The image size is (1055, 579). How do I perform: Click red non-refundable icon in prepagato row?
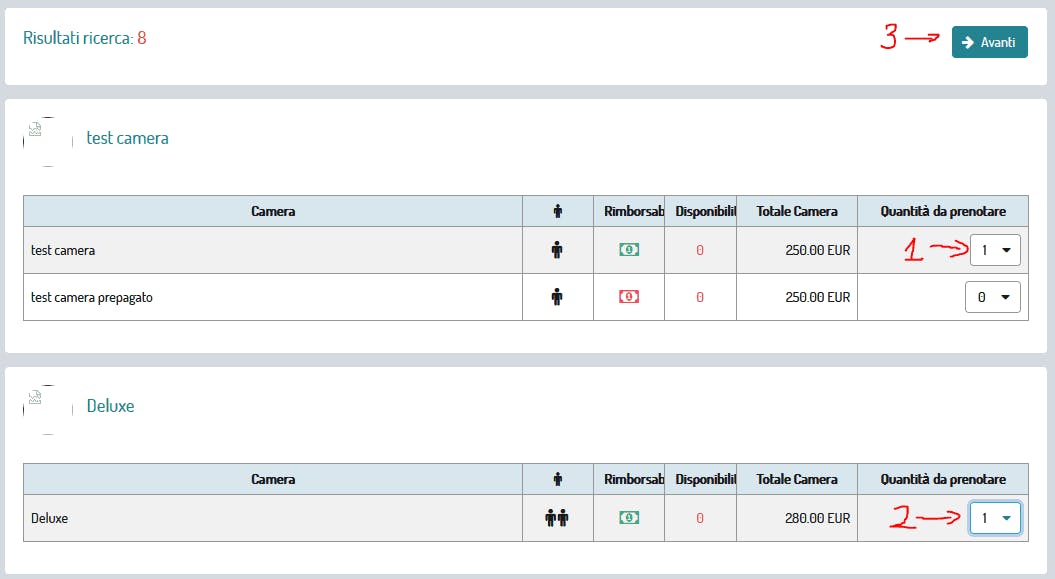pyautogui.click(x=629, y=297)
